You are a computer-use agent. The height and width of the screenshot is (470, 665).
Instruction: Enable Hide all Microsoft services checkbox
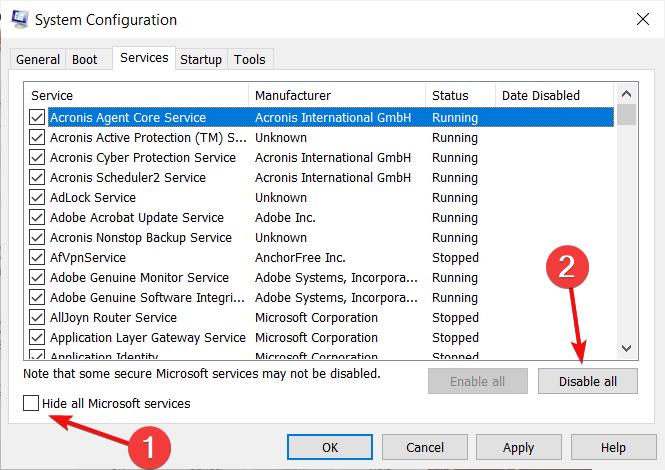(x=31, y=403)
